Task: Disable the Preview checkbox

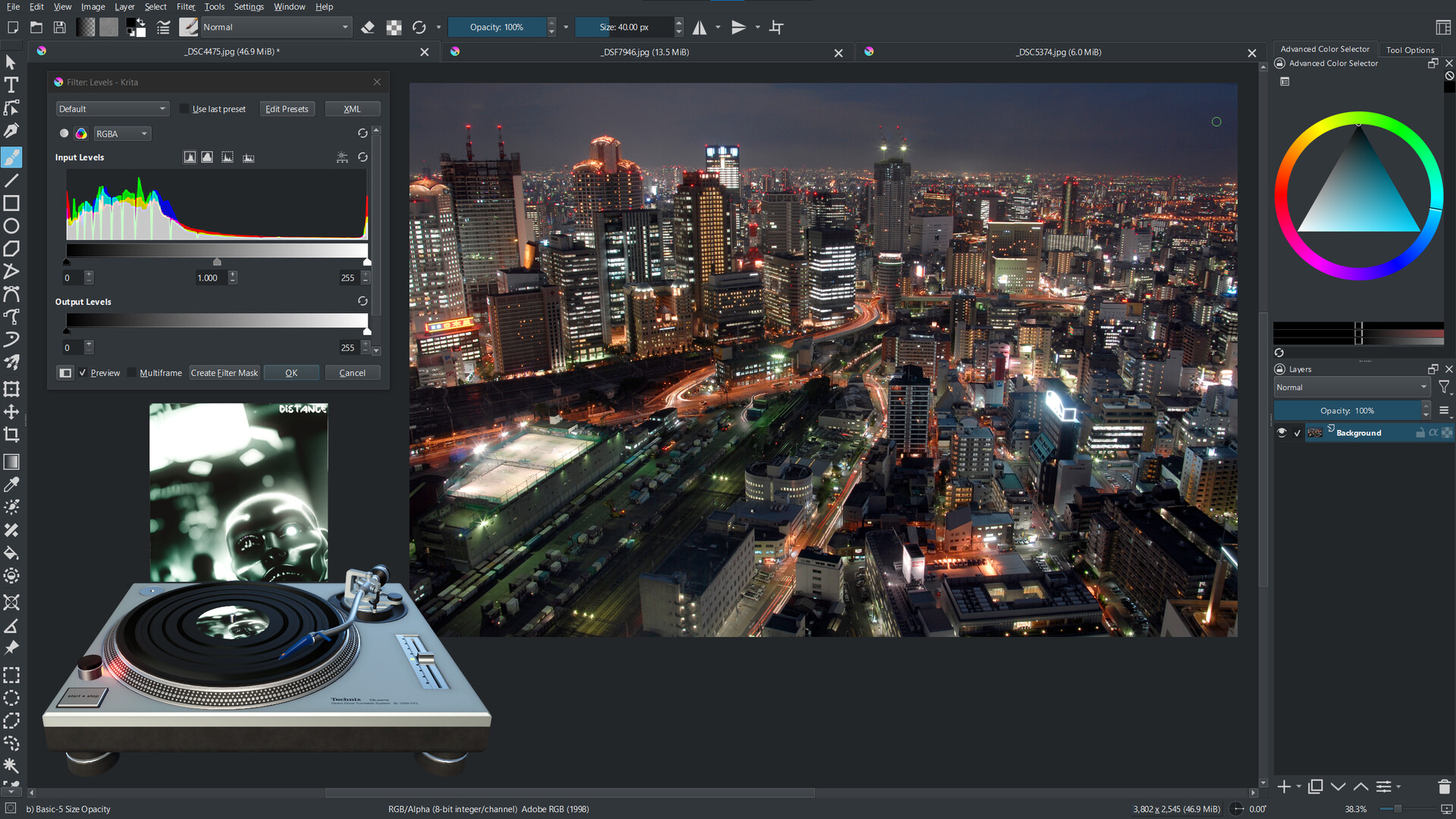Action: pyautogui.click(x=83, y=372)
